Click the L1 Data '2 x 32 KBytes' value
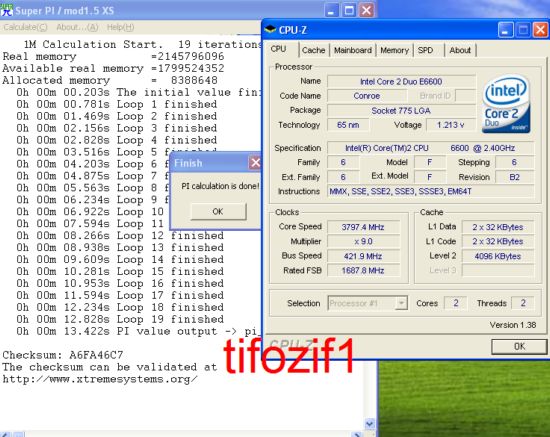The width and height of the screenshot is (550, 437). point(498,227)
